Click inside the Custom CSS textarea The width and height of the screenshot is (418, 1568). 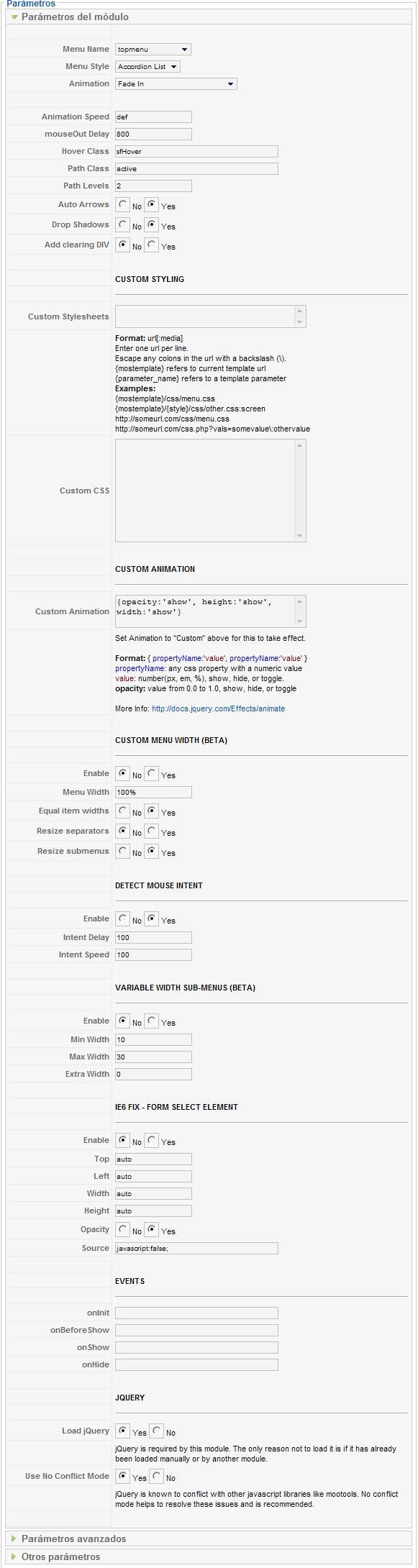coord(205,491)
